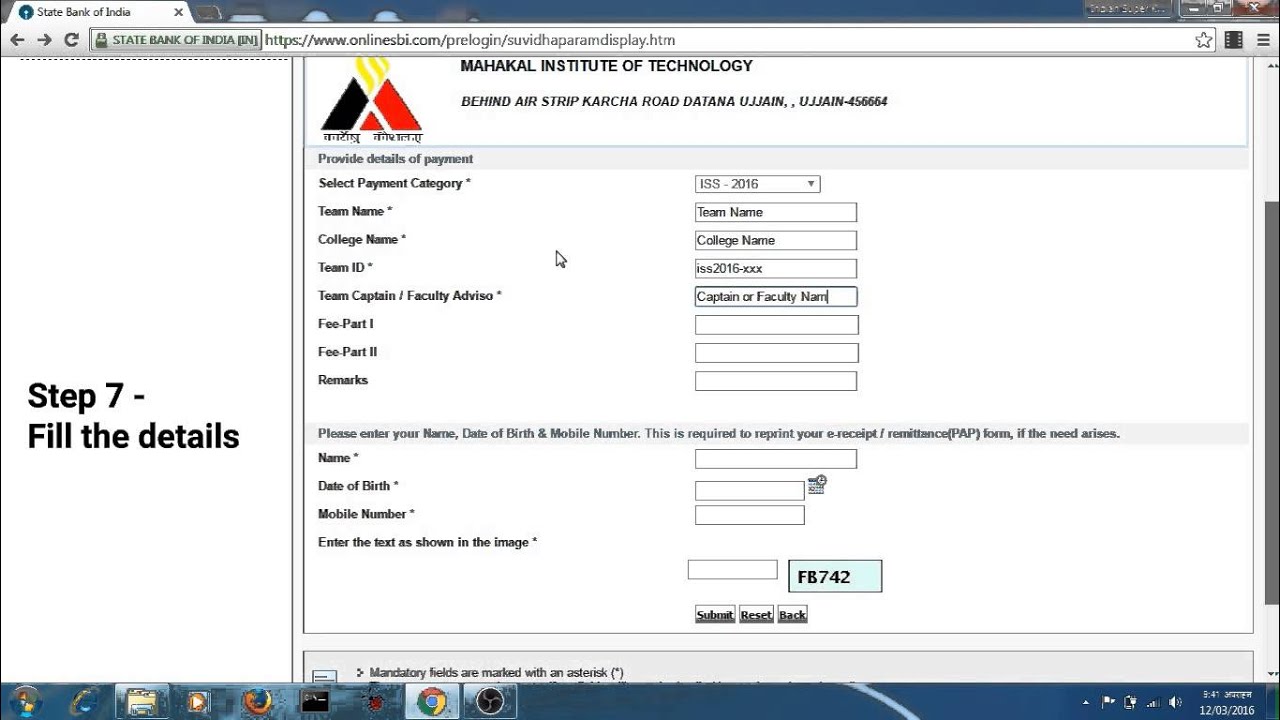1280x720 pixels.
Task: Click the Mahakal Institute logo
Action: click(371, 100)
